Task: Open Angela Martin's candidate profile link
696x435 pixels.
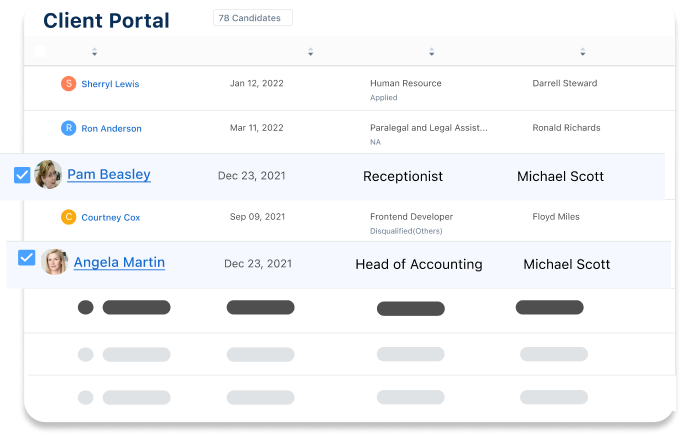Action: click(119, 263)
